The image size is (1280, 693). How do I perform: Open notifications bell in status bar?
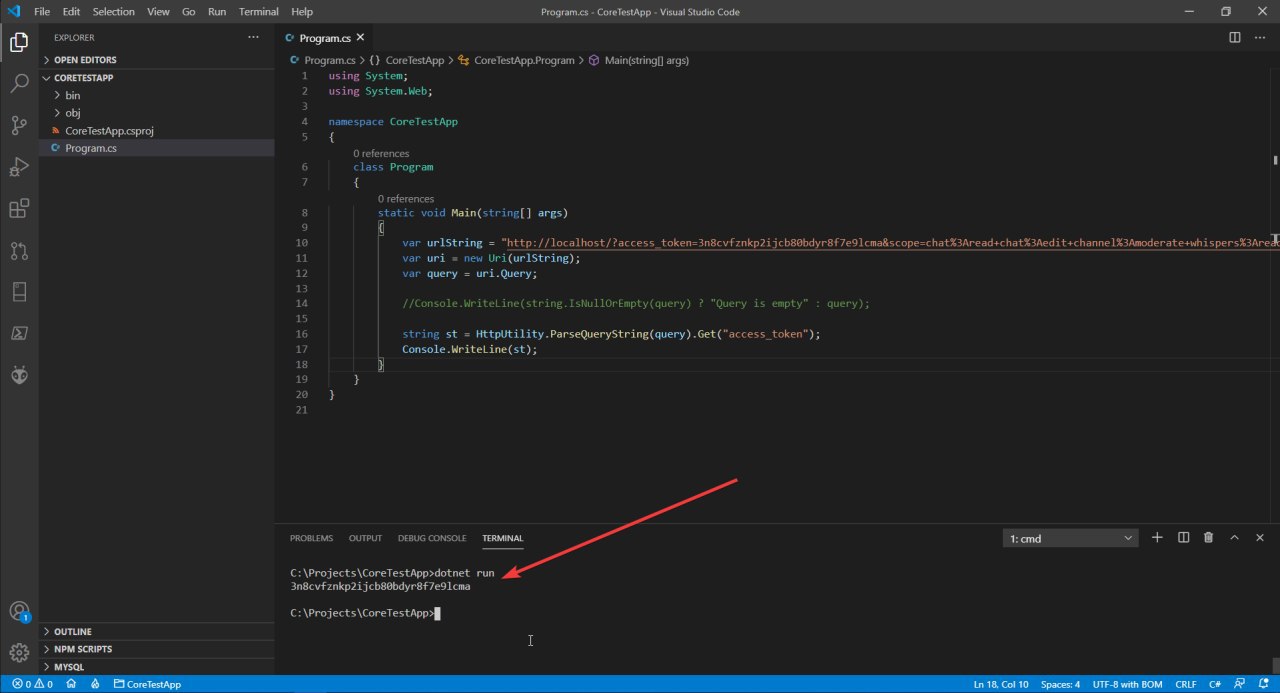pyautogui.click(x=1263, y=684)
